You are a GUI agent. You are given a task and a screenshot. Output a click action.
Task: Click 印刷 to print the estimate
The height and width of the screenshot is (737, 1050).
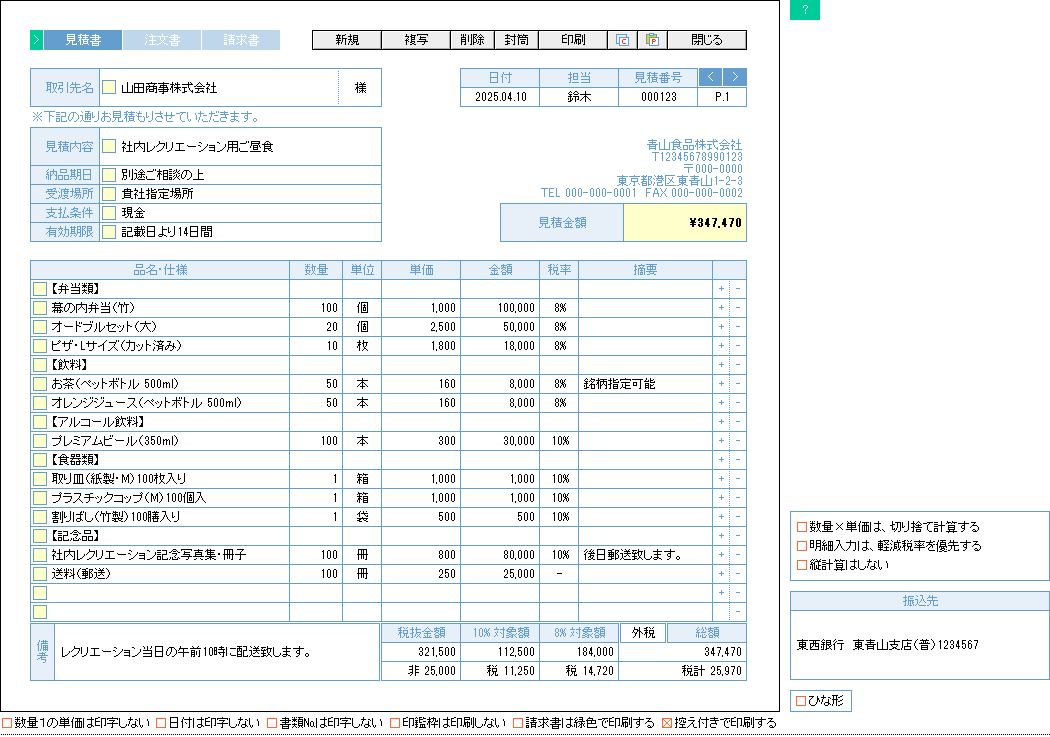tap(573, 39)
